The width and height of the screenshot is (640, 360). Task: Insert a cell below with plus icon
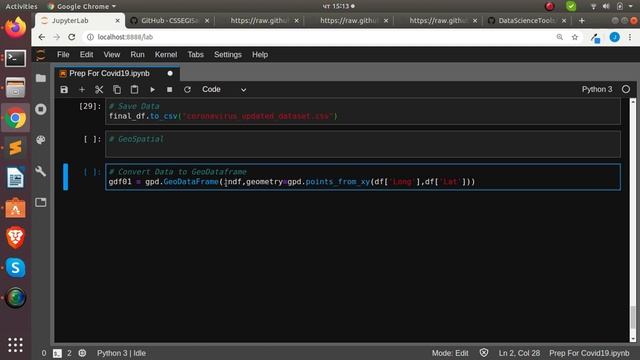point(82,89)
